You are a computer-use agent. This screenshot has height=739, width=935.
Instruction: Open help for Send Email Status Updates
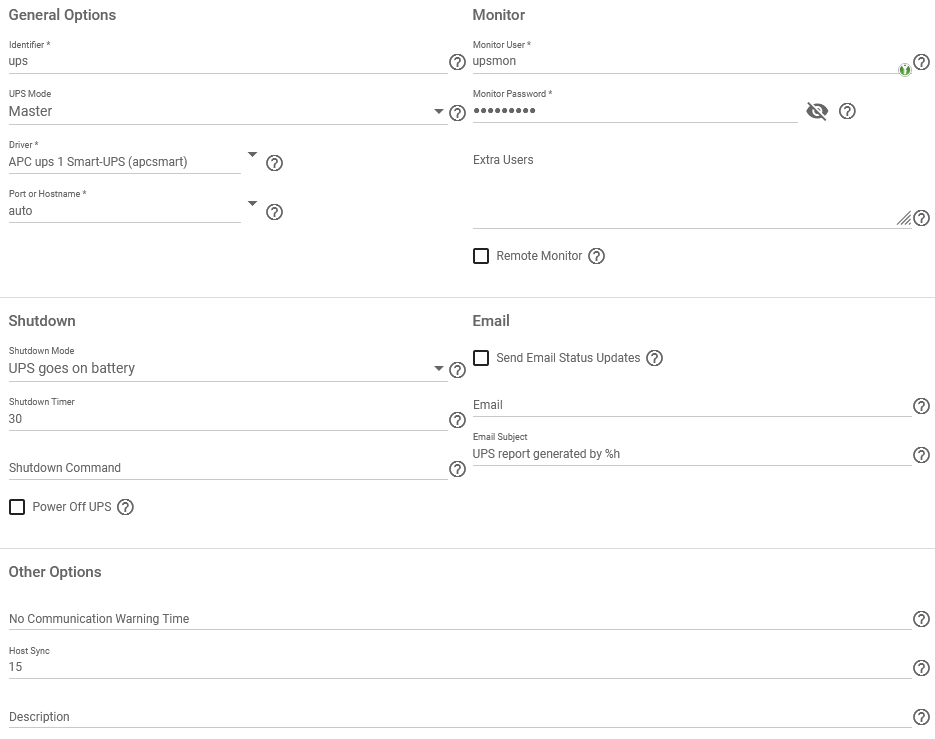coord(654,358)
